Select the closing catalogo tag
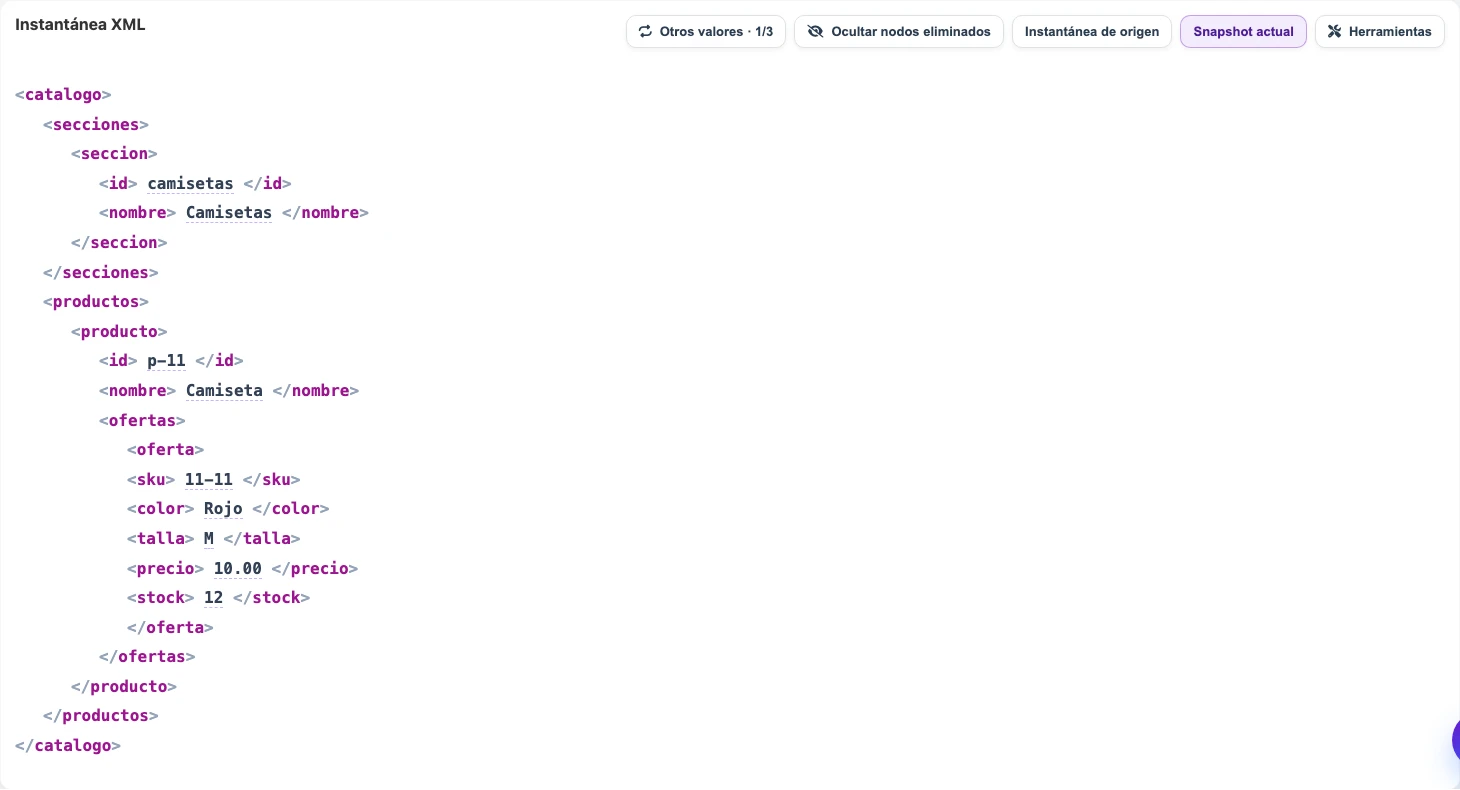 click(68, 745)
